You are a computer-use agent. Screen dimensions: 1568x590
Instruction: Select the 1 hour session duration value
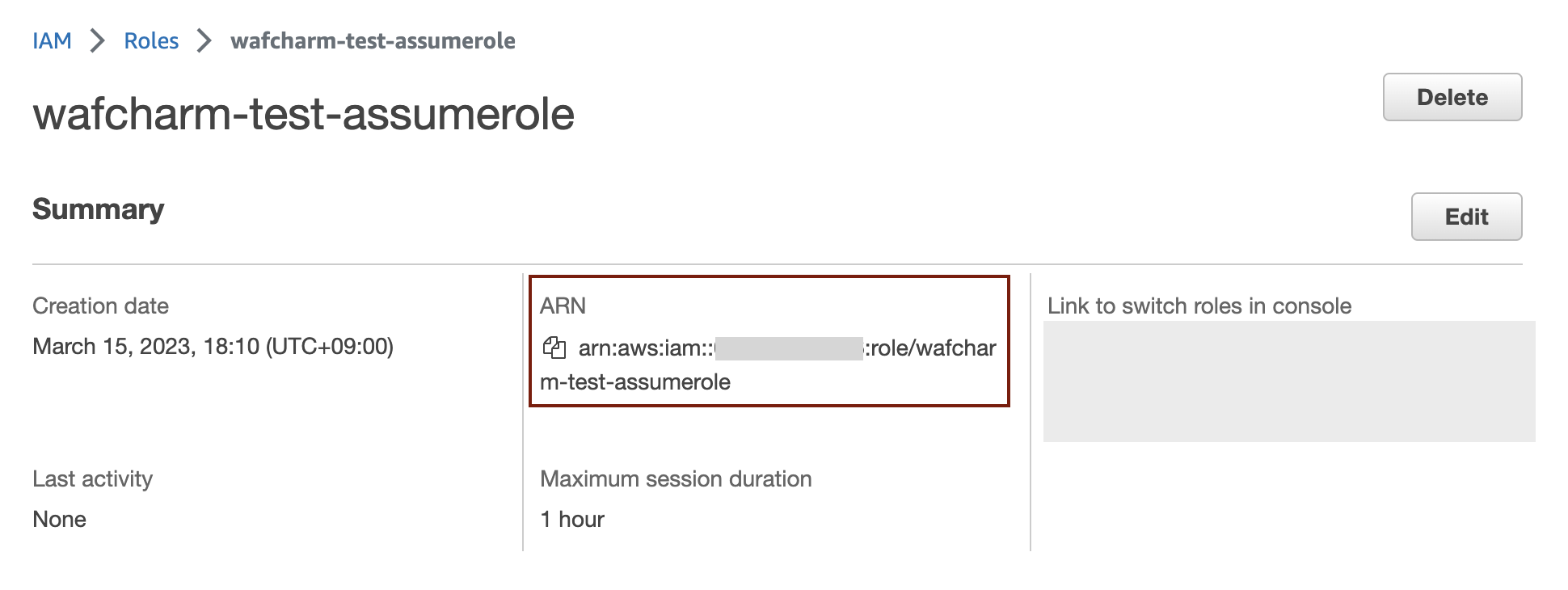tap(572, 520)
